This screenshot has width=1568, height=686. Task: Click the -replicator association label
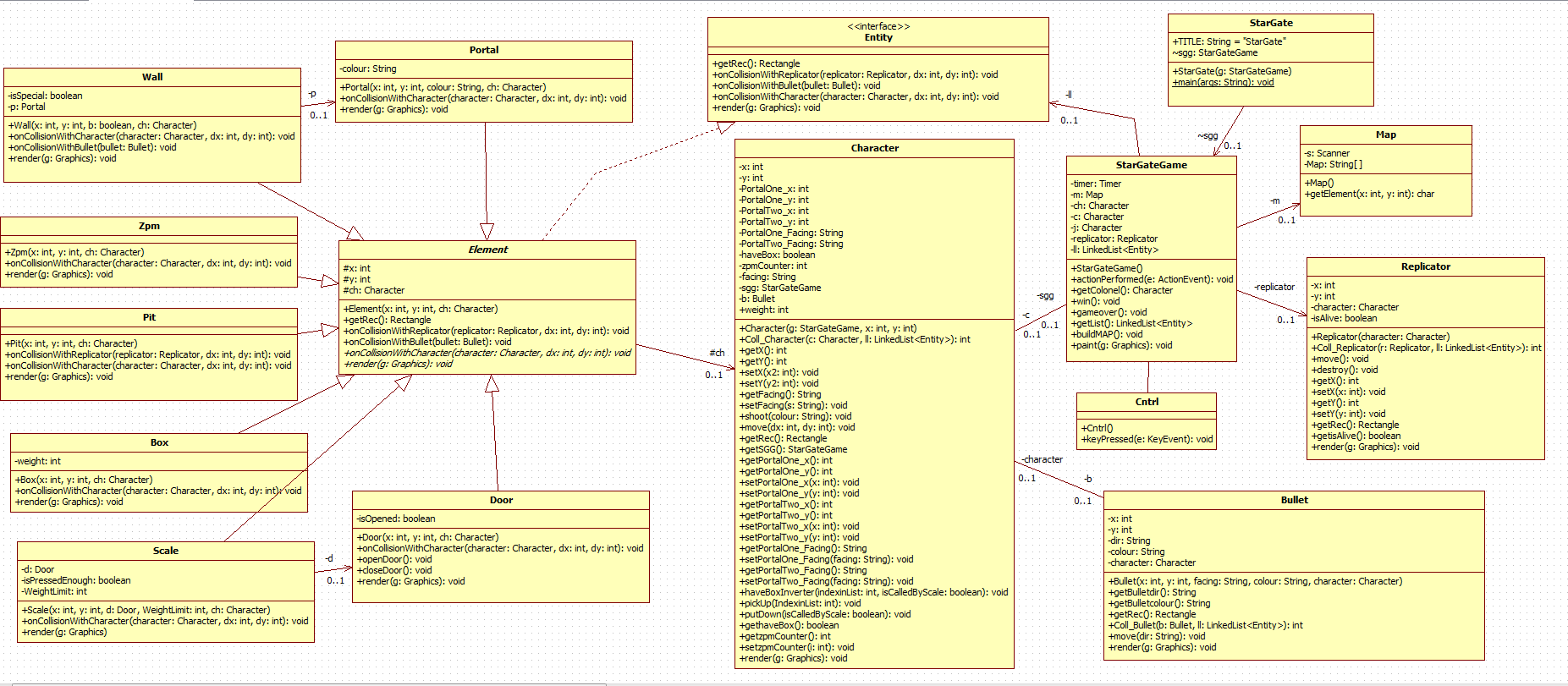pos(1274,287)
